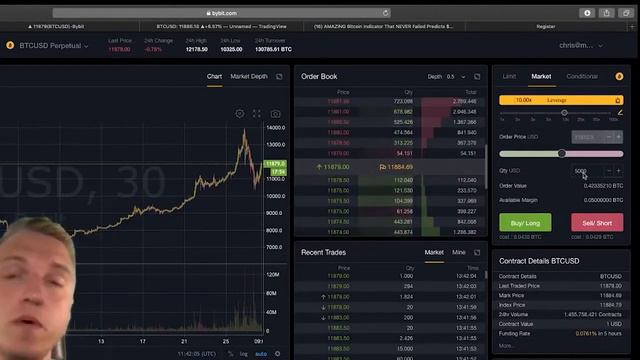The width and height of the screenshot is (640, 360).
Task: Switch to the Conditional order tab
Action: [x=582, y=76]
